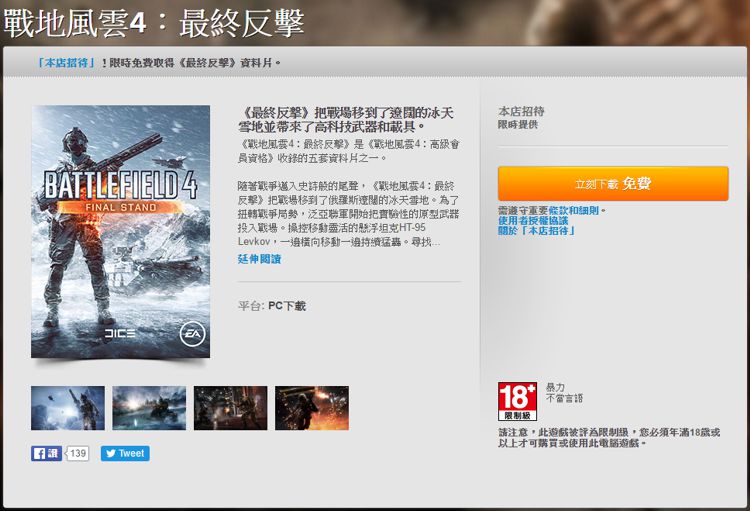Click the 「本店招待」 banner link at top

[x=67, y=63]
